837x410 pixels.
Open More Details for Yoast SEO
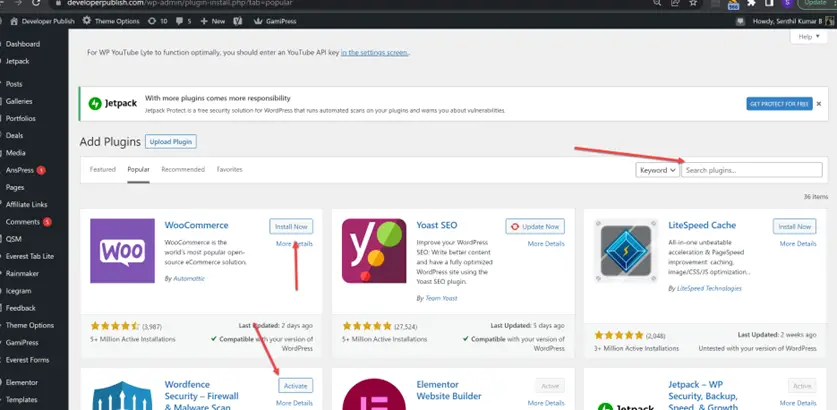pyautogui.click(x=546, y=243)
